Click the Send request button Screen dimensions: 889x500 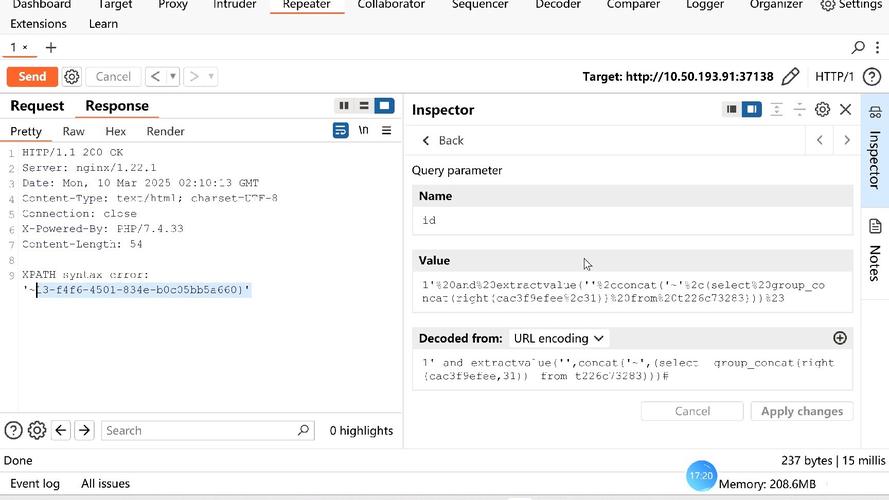pyautogui.click(x=32, y=77)
